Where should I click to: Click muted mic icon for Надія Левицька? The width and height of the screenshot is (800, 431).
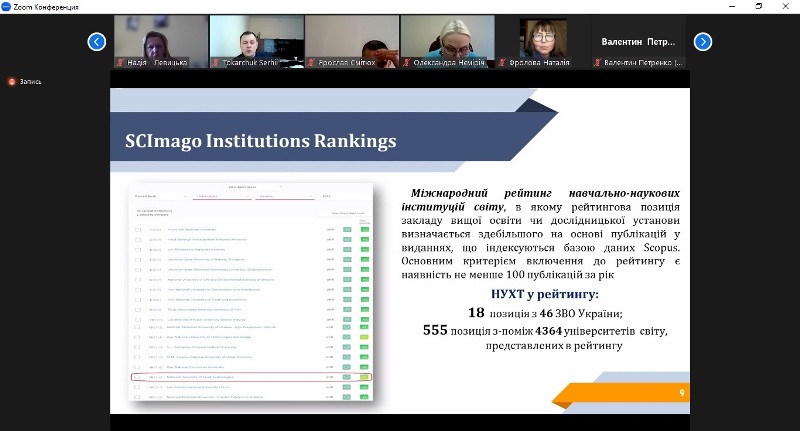pos(120,63)
